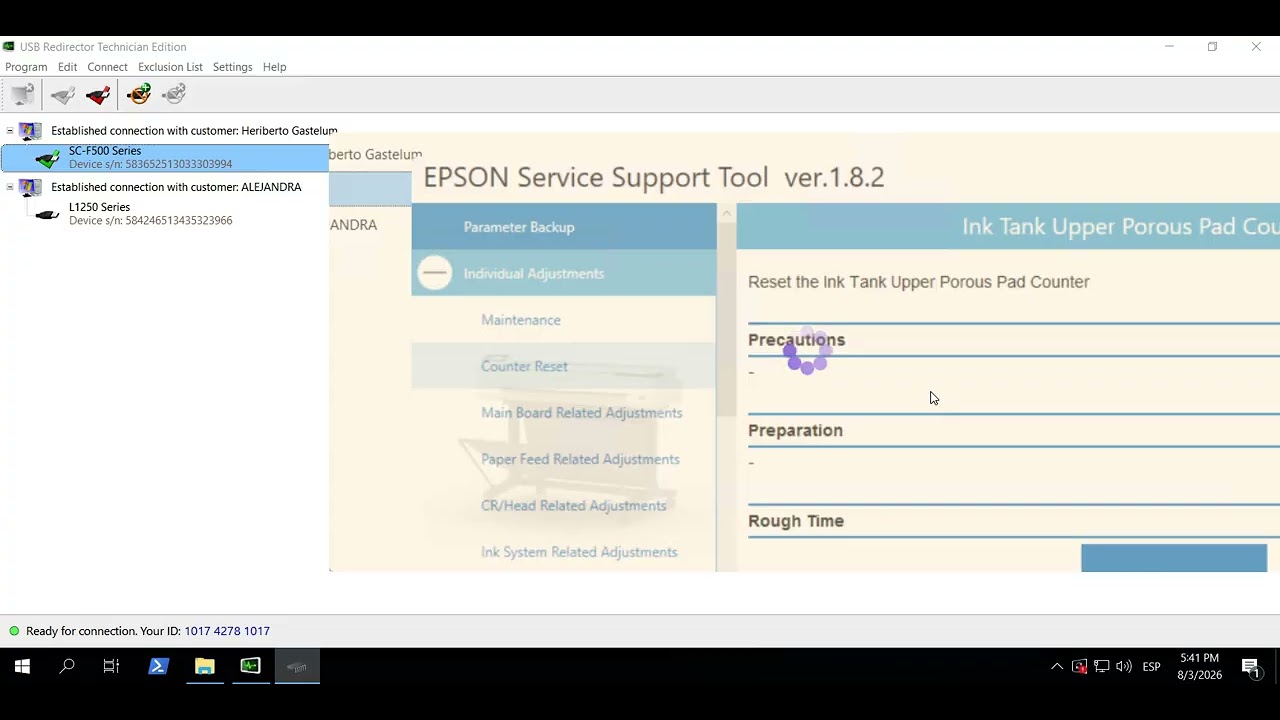Click the black USB icon of L1250 Series
The height and width of the screenshot is (720, 1280).
[48, 214]
